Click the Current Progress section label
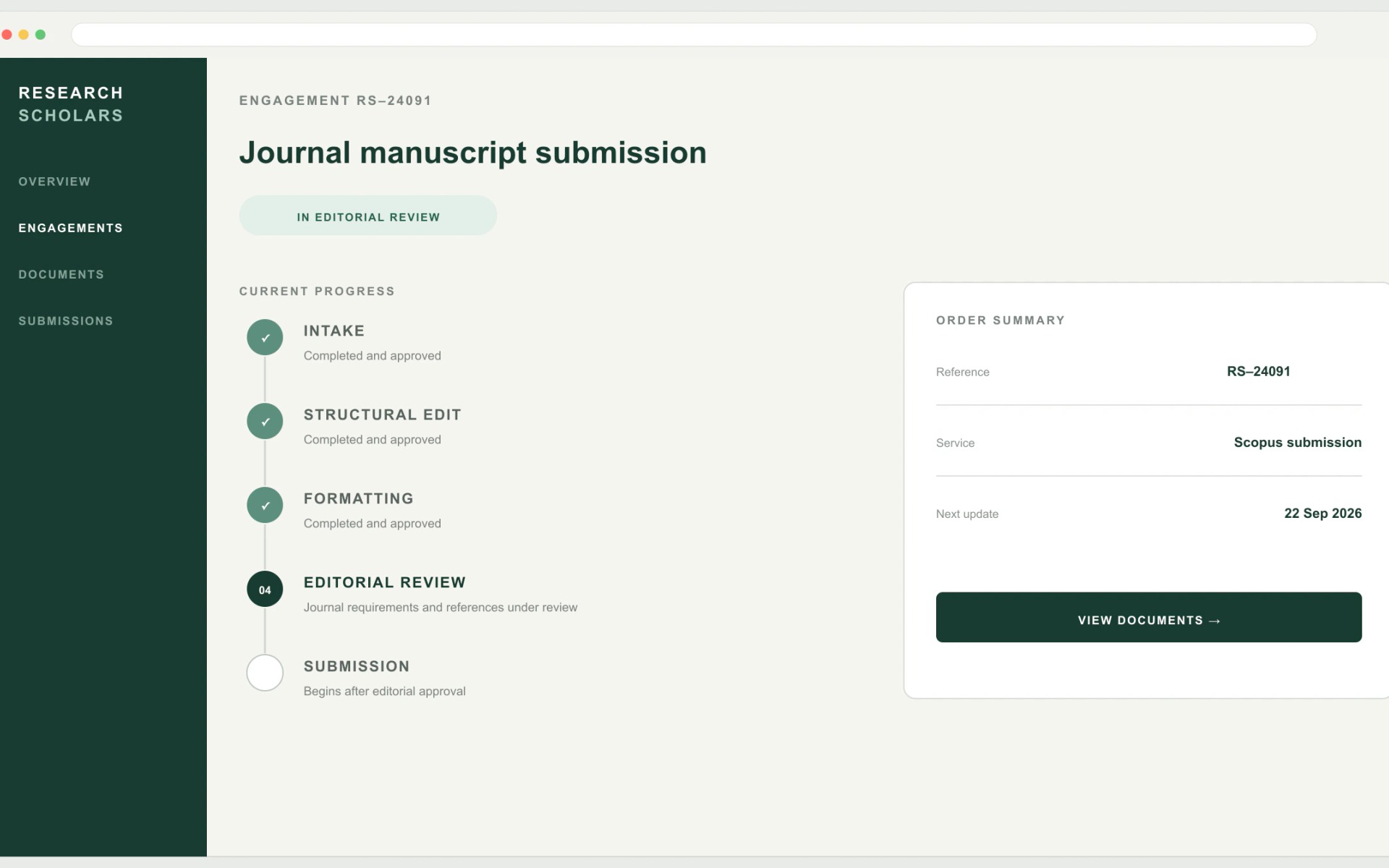 coord(318,292)
